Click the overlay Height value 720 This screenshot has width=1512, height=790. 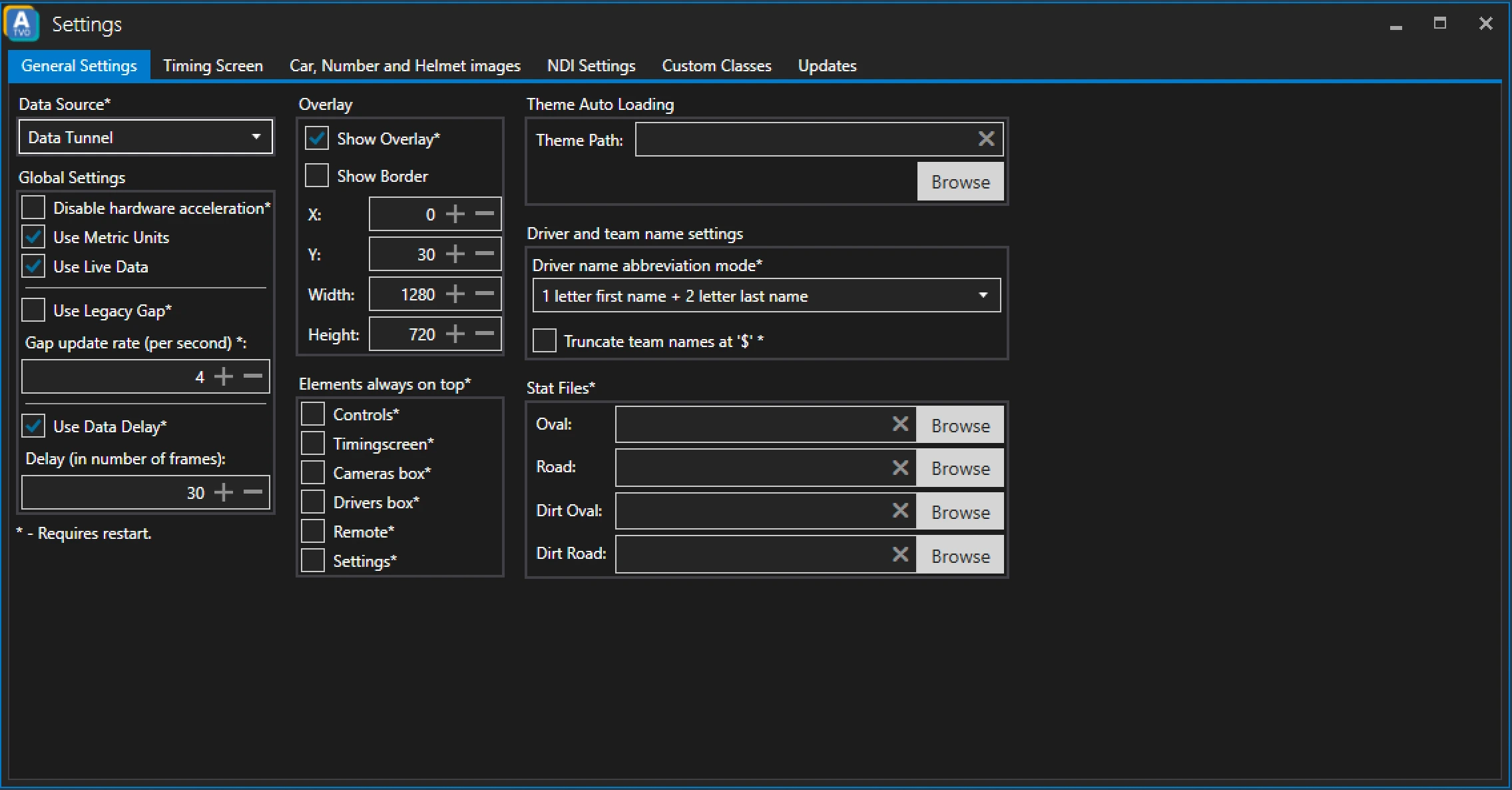(x=422, y=334)
